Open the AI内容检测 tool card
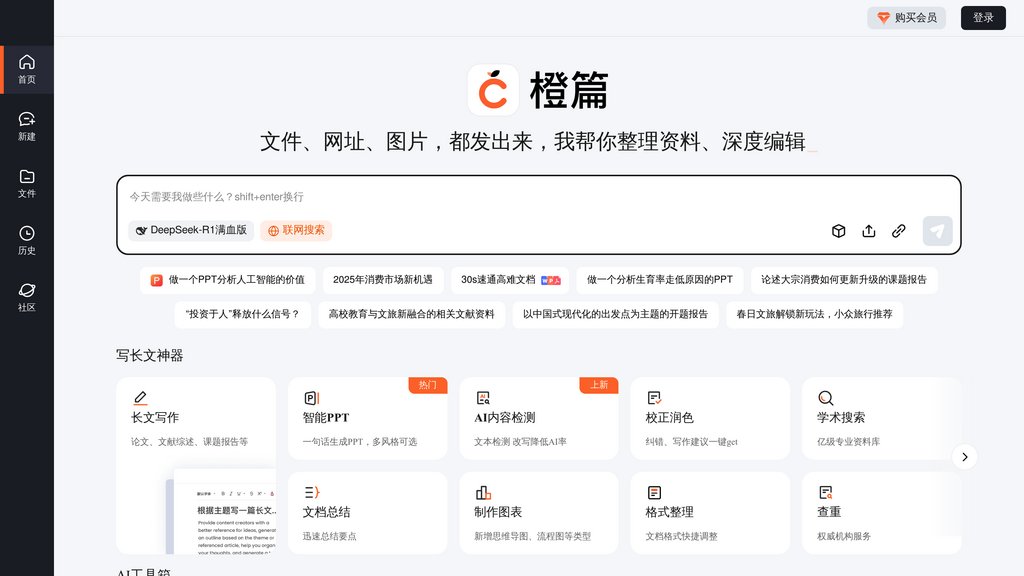Viewport: 1024px width, 576px height. point(538,418)
